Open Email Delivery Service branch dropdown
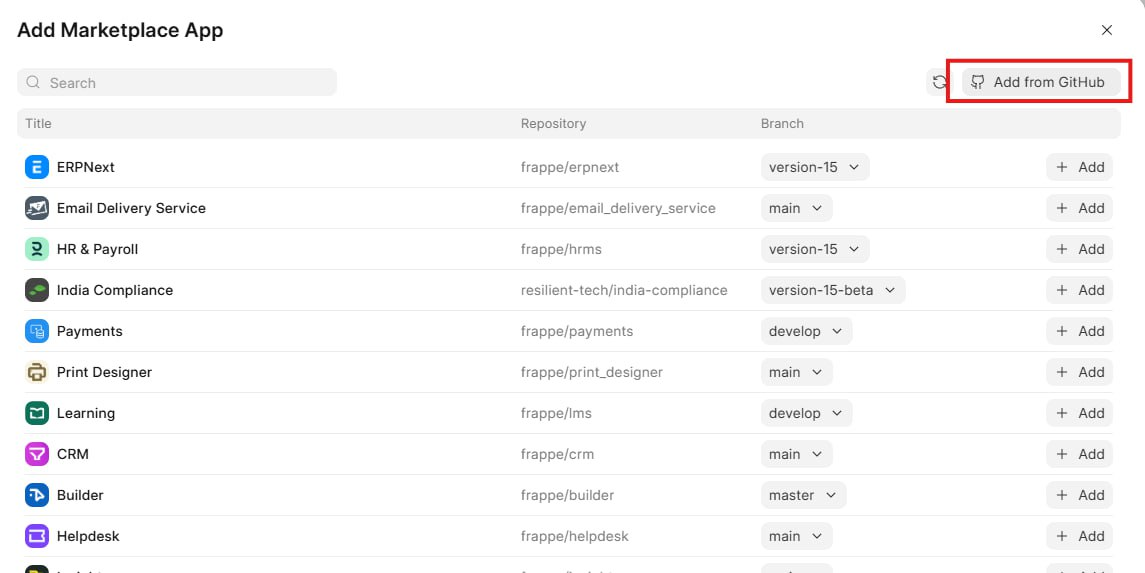 [796, 208]
